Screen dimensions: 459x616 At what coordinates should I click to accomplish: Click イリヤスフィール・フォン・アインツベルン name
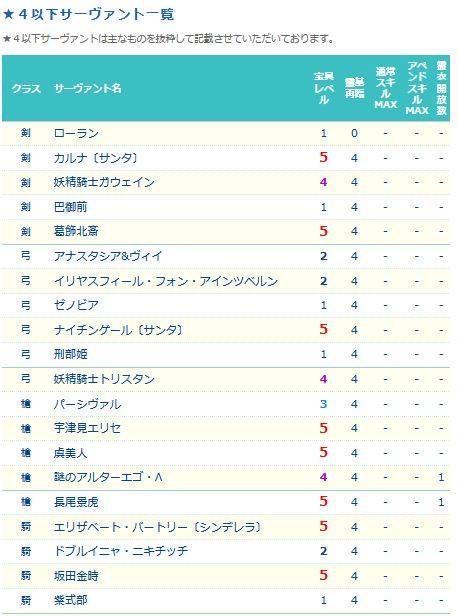click(x=166, y=281)
